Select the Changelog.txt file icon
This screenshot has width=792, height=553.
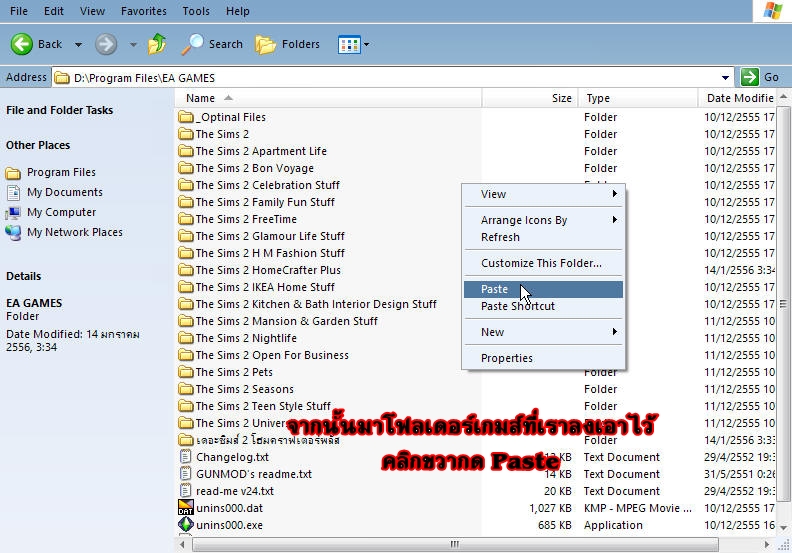click(x=186, y=457)
